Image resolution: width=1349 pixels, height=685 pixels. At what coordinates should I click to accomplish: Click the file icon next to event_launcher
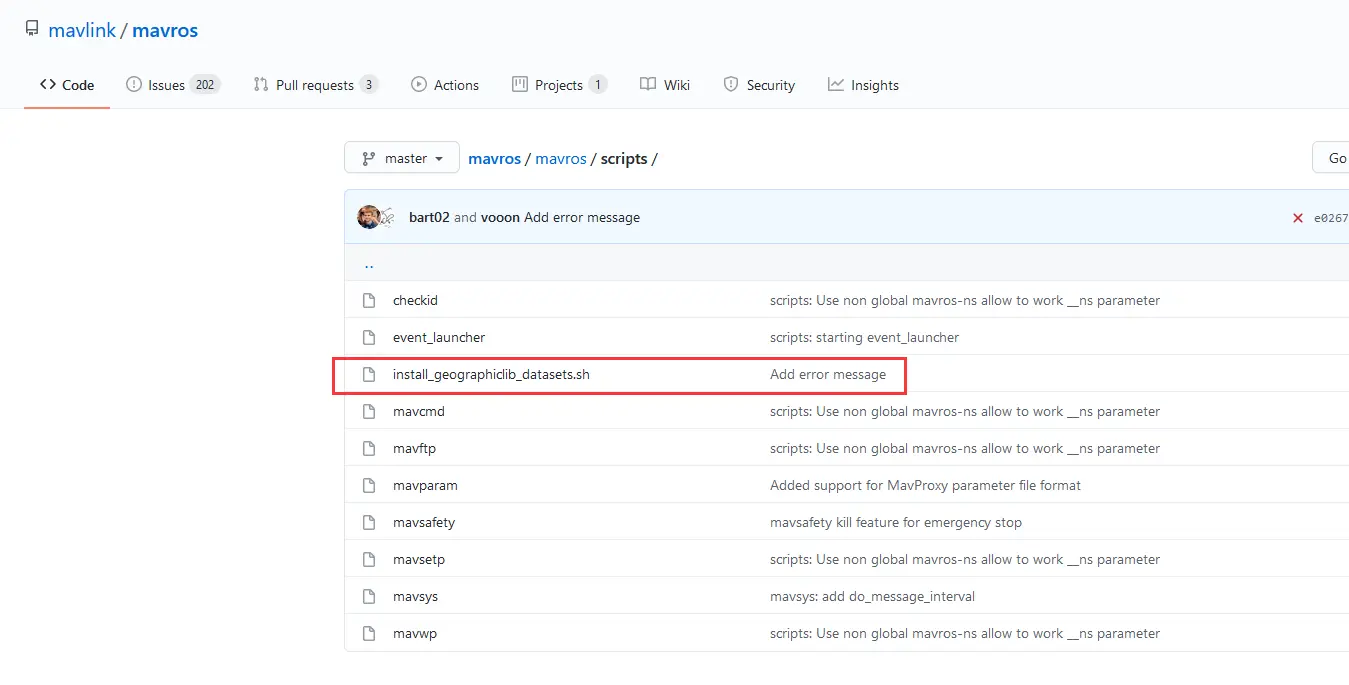point(369,337)
